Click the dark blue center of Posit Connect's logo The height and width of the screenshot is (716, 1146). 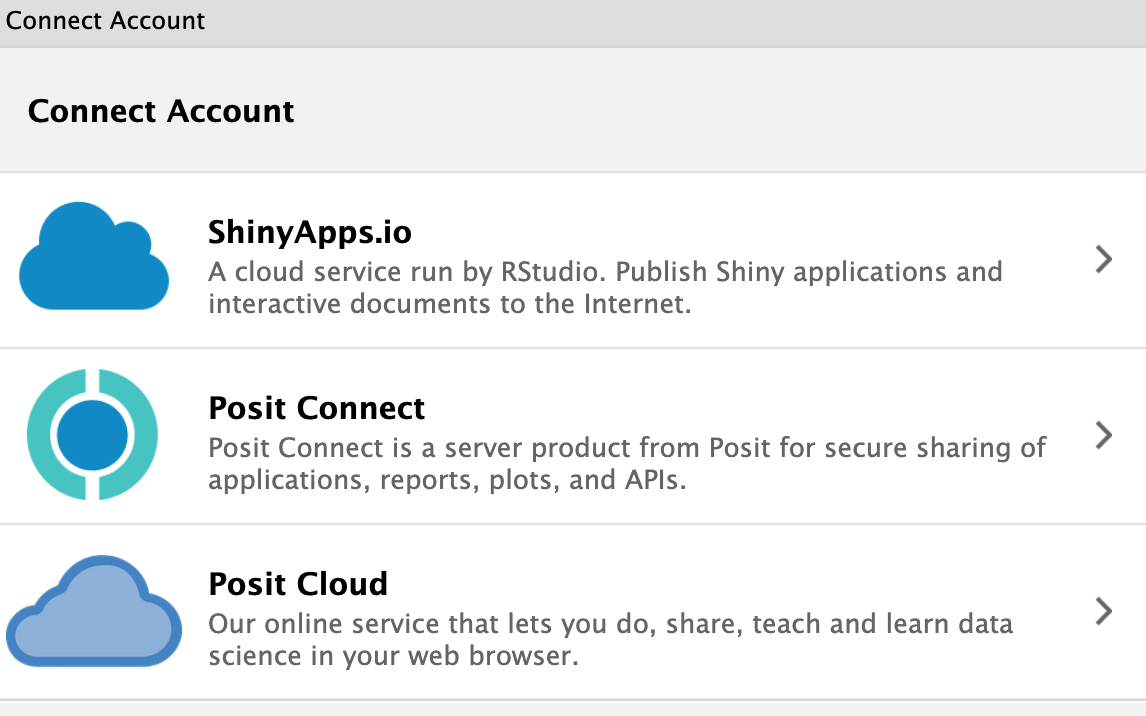point(93,435)
